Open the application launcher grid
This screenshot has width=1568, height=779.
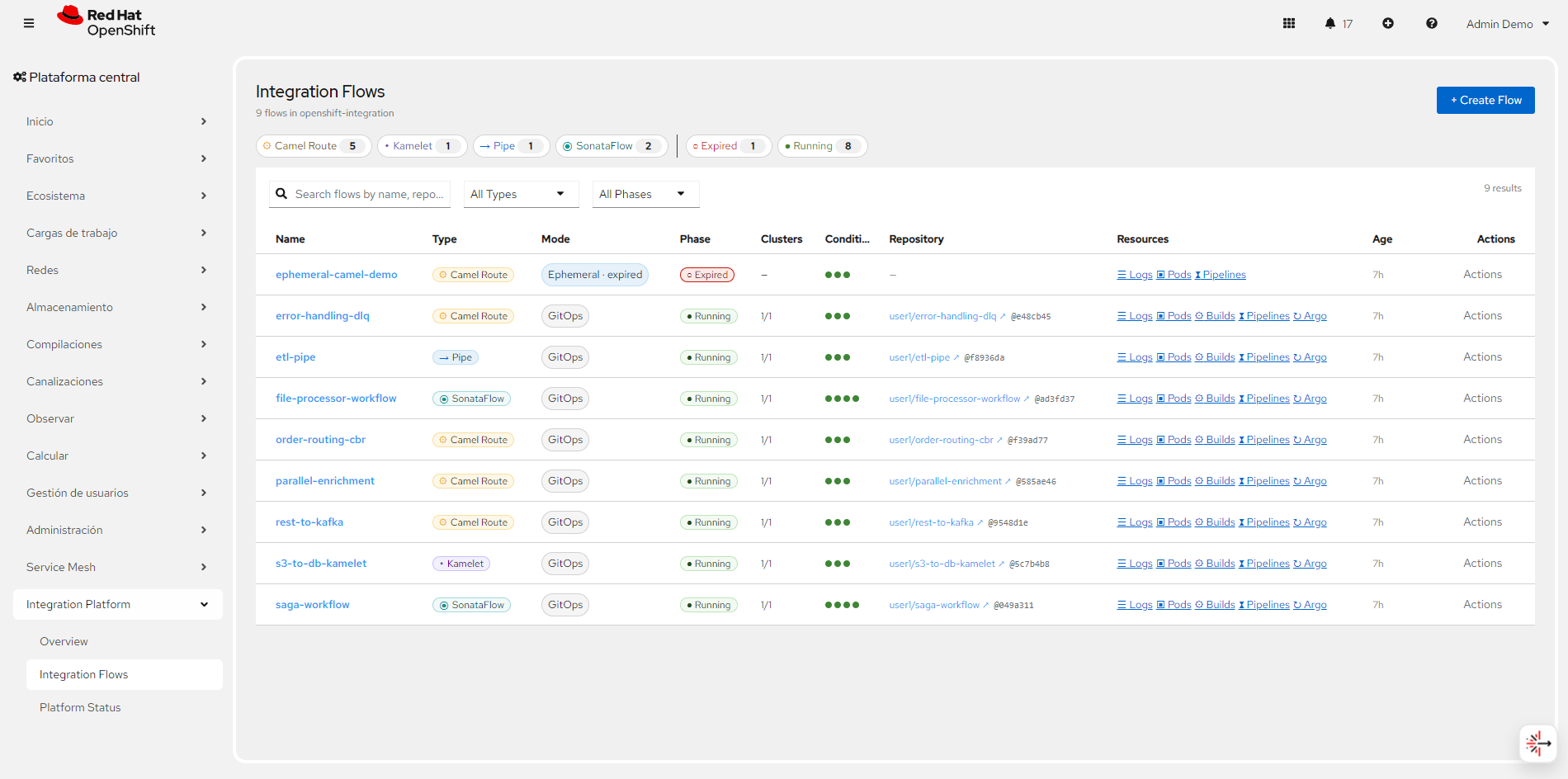coord(1289,23)
